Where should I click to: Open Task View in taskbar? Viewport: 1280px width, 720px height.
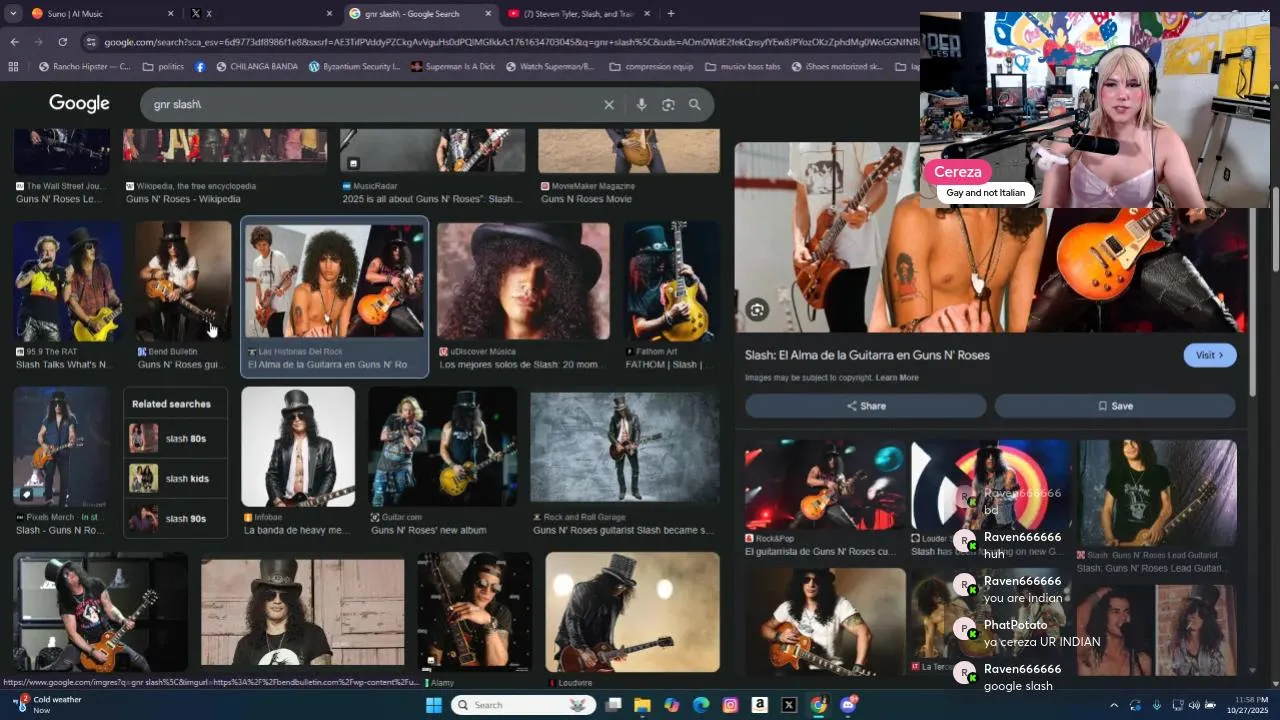613,705
